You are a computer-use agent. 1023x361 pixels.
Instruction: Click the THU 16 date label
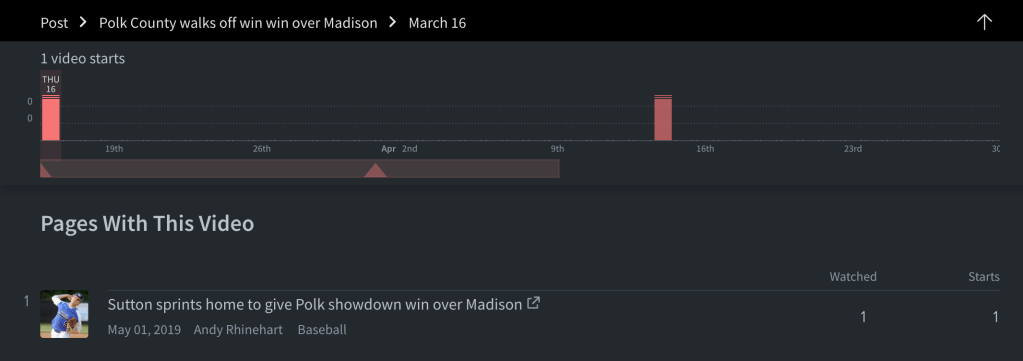coord(51,84)
